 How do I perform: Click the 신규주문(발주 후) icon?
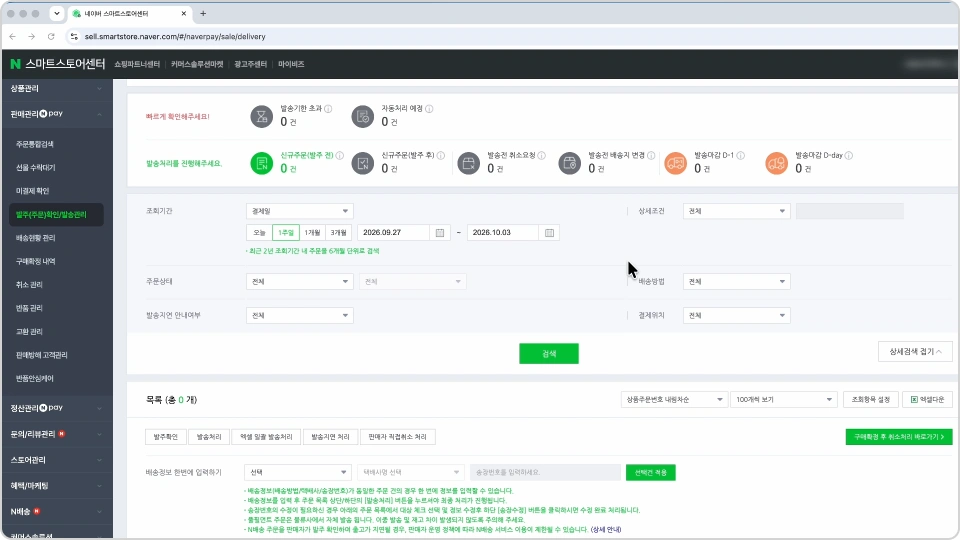click(362, 163)
